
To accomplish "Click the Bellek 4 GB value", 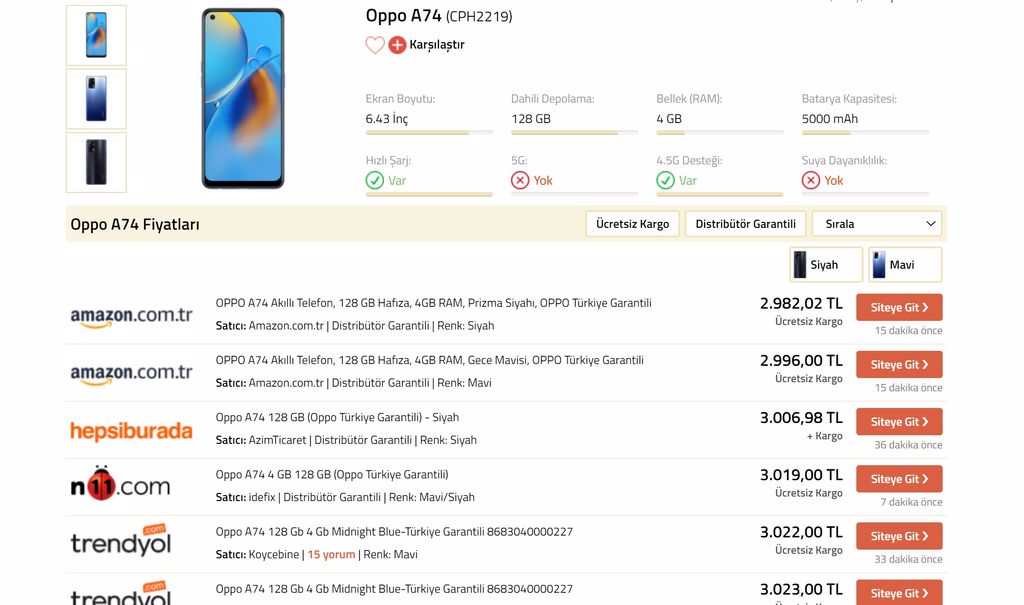I will 669,119.
